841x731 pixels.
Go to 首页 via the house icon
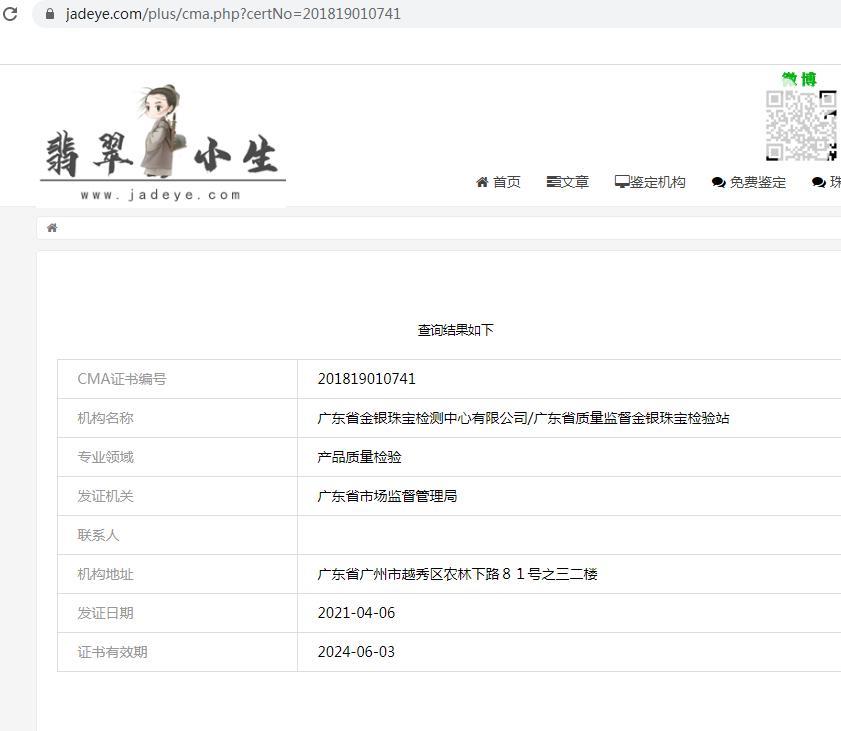(482, 182)
